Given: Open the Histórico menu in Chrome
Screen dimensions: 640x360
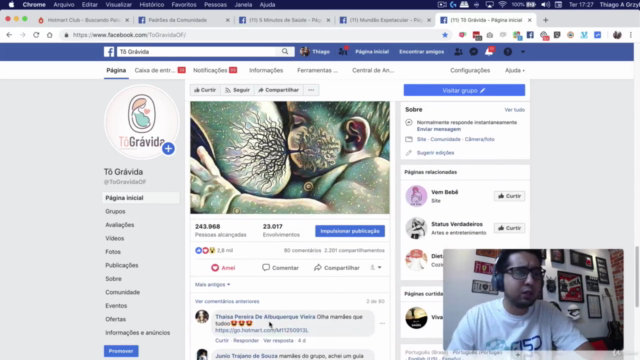Looking at the screenshot, I should tap(151, 4).
